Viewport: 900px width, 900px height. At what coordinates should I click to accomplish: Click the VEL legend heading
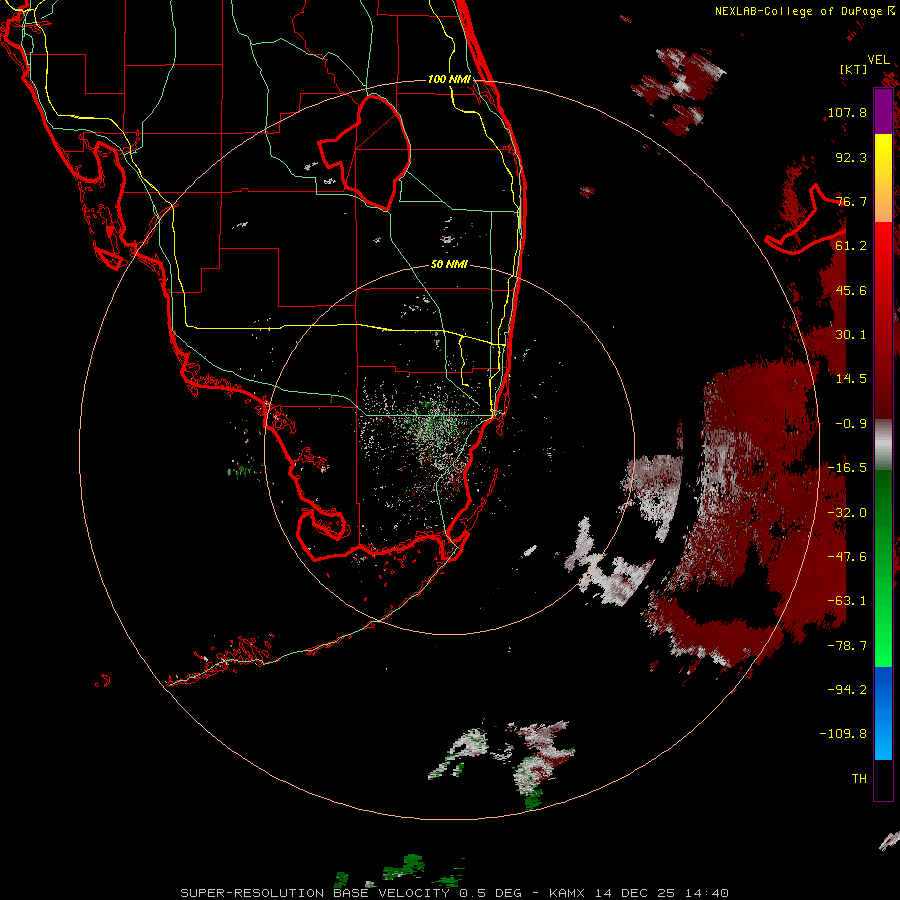pyautogui.click(x=878, y=60)
